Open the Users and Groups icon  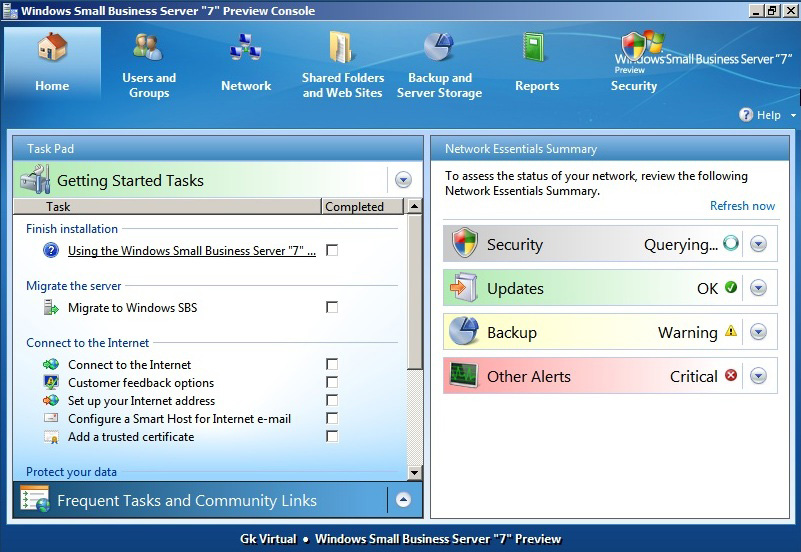(149, 48)
